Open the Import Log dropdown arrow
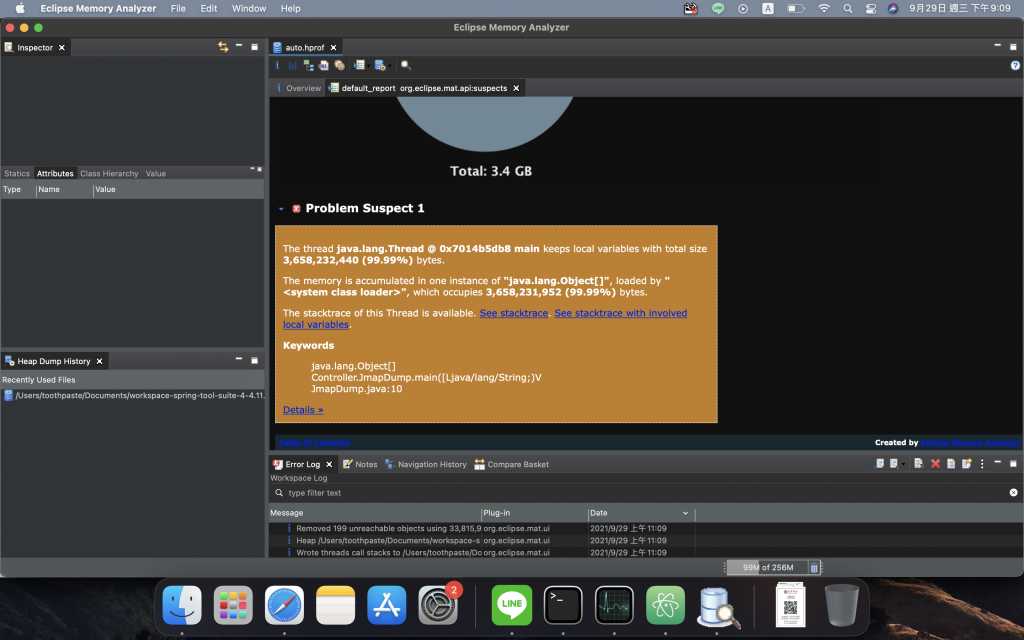Screen dimensions: 1024x640 903,464
